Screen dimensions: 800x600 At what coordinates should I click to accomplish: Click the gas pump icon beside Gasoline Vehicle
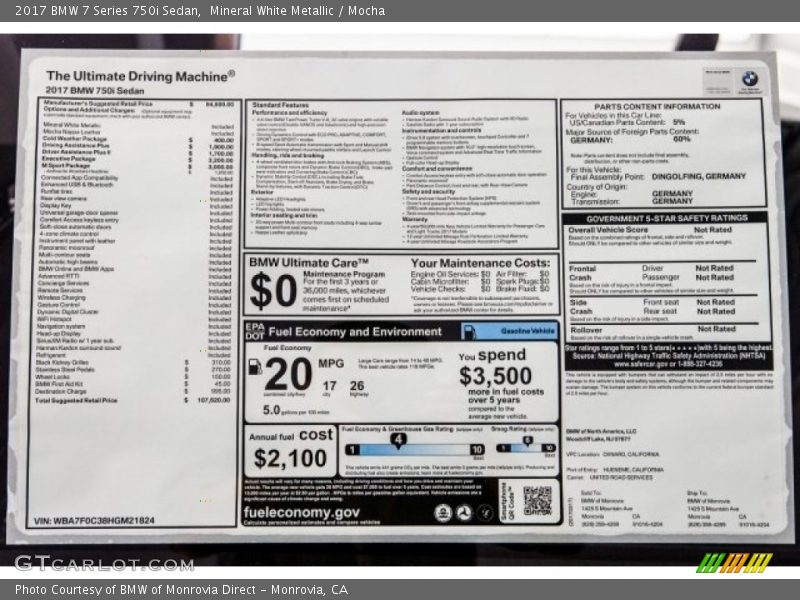[468, 331]
